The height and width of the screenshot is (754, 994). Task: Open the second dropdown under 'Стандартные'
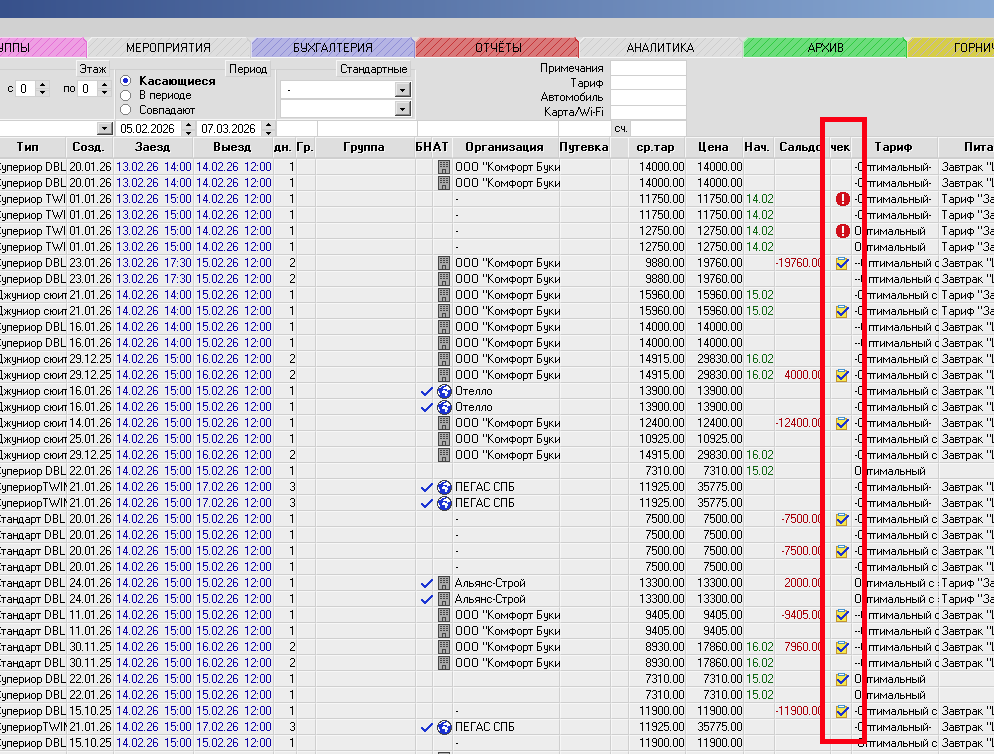pyautogui.click(x=402, y=108)
